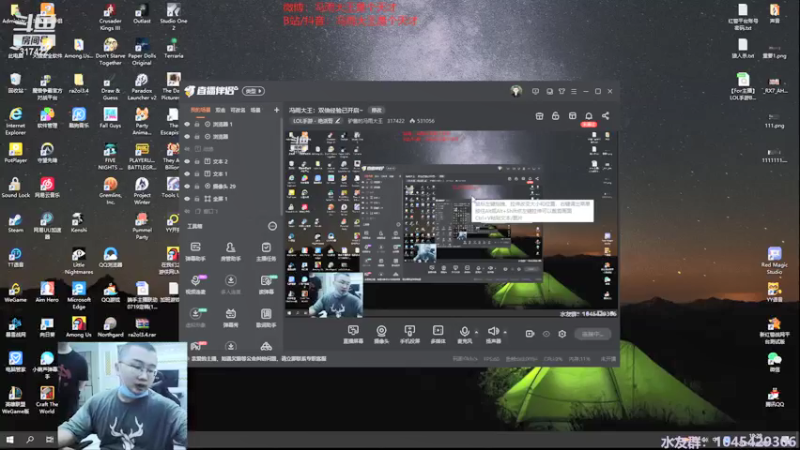Viewport: 800px width, 450px height.
Task: Open Task View on the taskbar
Action: pyautogui.click(x=49, y=439)
